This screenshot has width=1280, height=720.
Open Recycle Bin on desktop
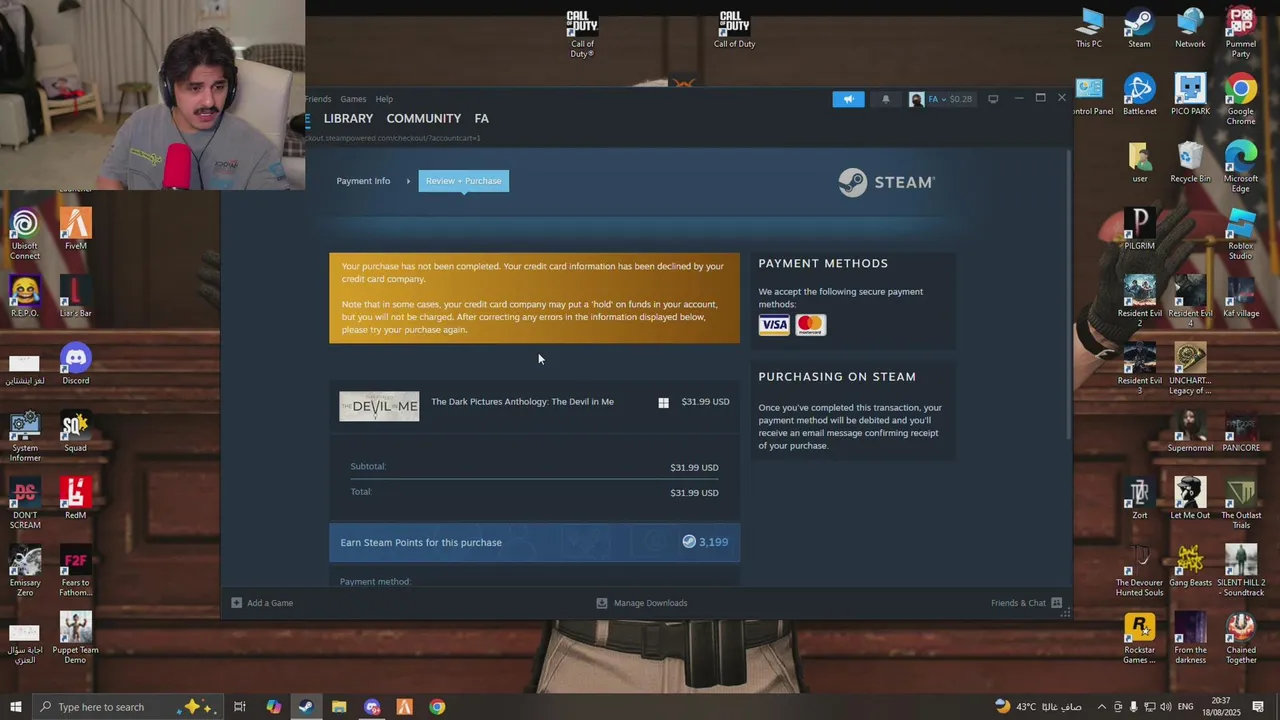pyautogui.click(x=1190, y=162)
